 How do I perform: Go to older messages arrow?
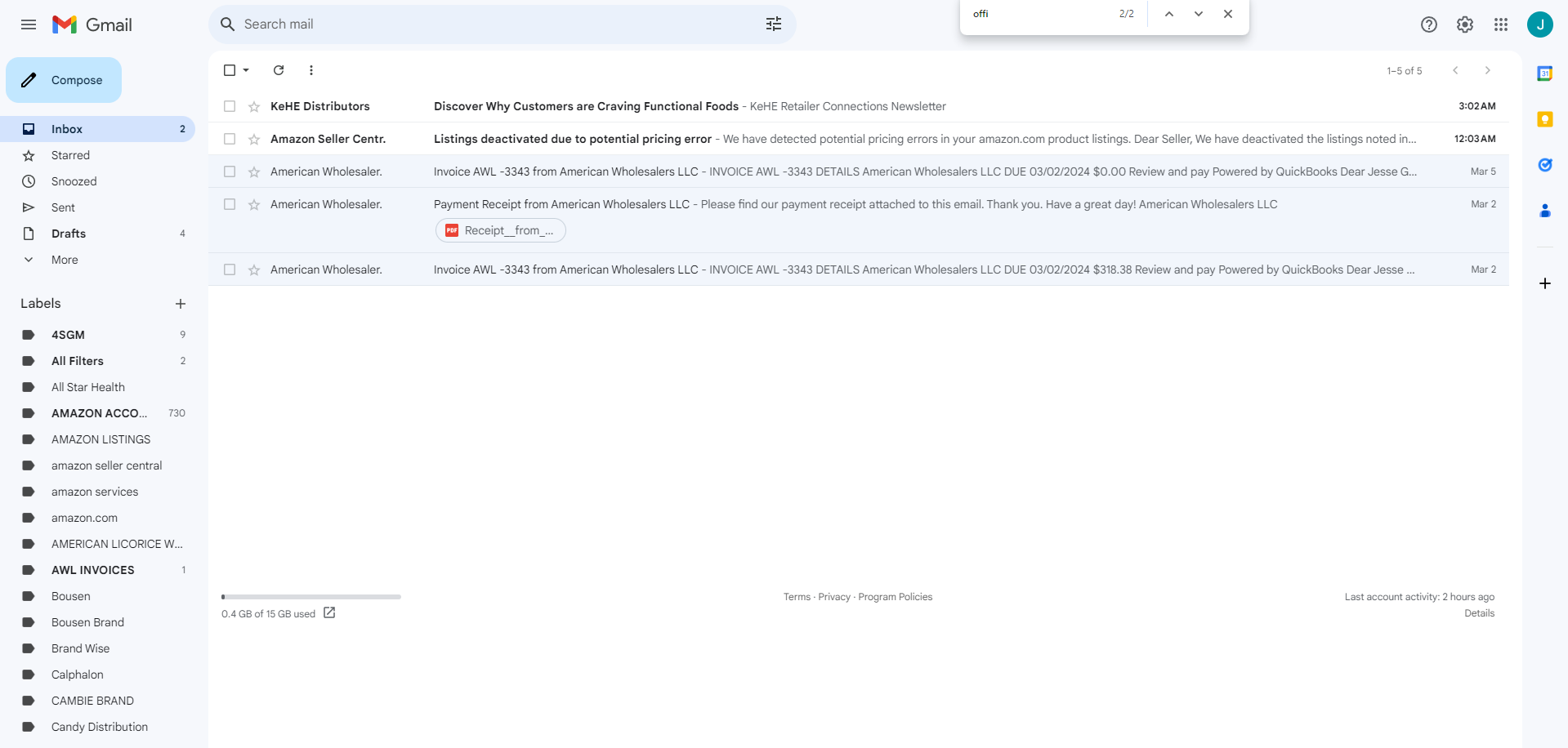pos(1488,70)
